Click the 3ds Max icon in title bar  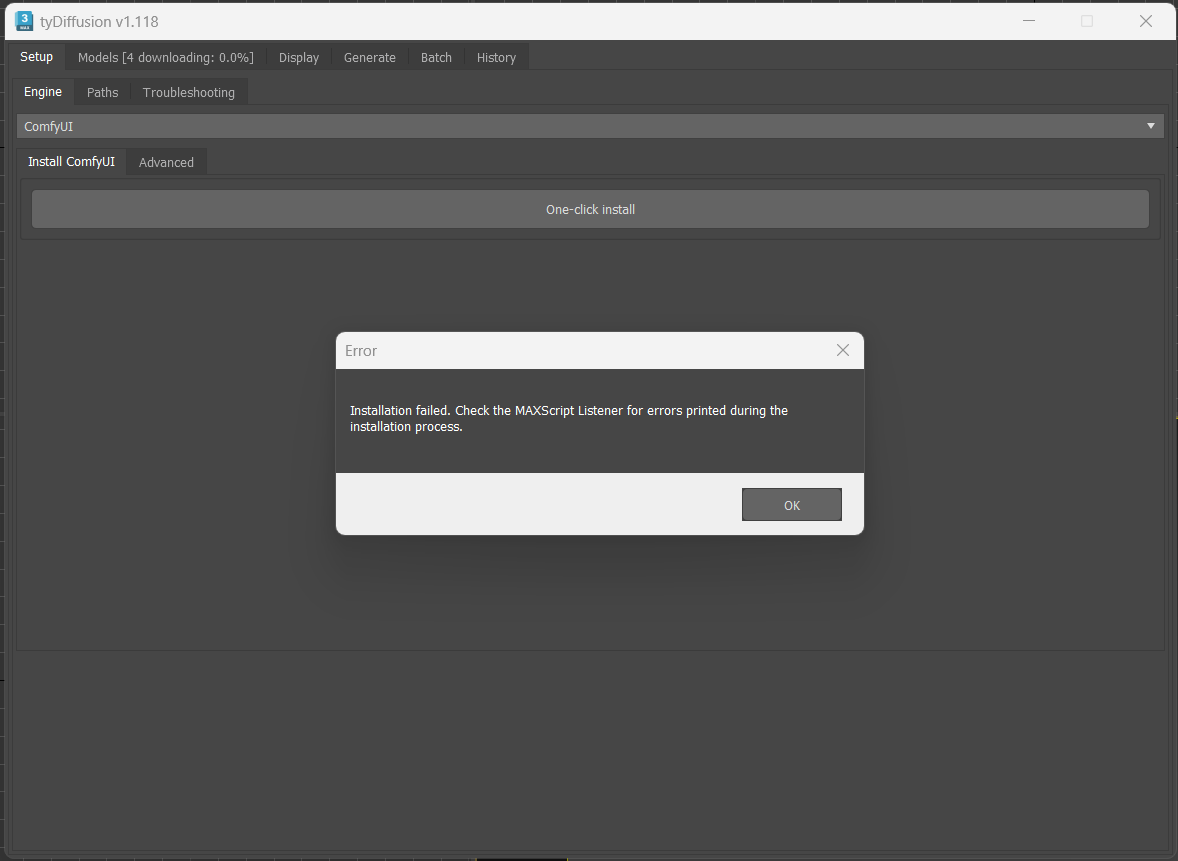(24, 21)
